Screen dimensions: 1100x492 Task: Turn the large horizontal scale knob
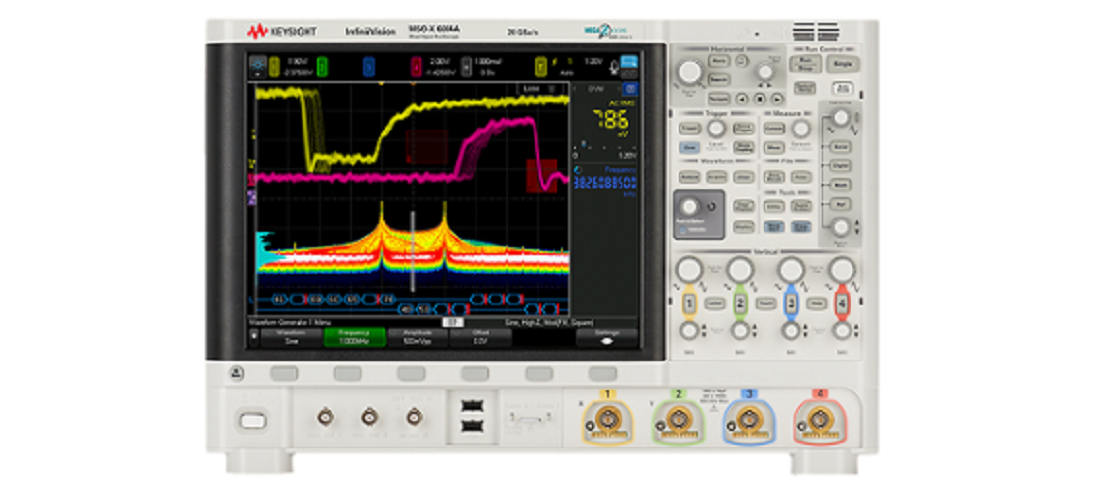pyautogui.click(x=690, y=72)
